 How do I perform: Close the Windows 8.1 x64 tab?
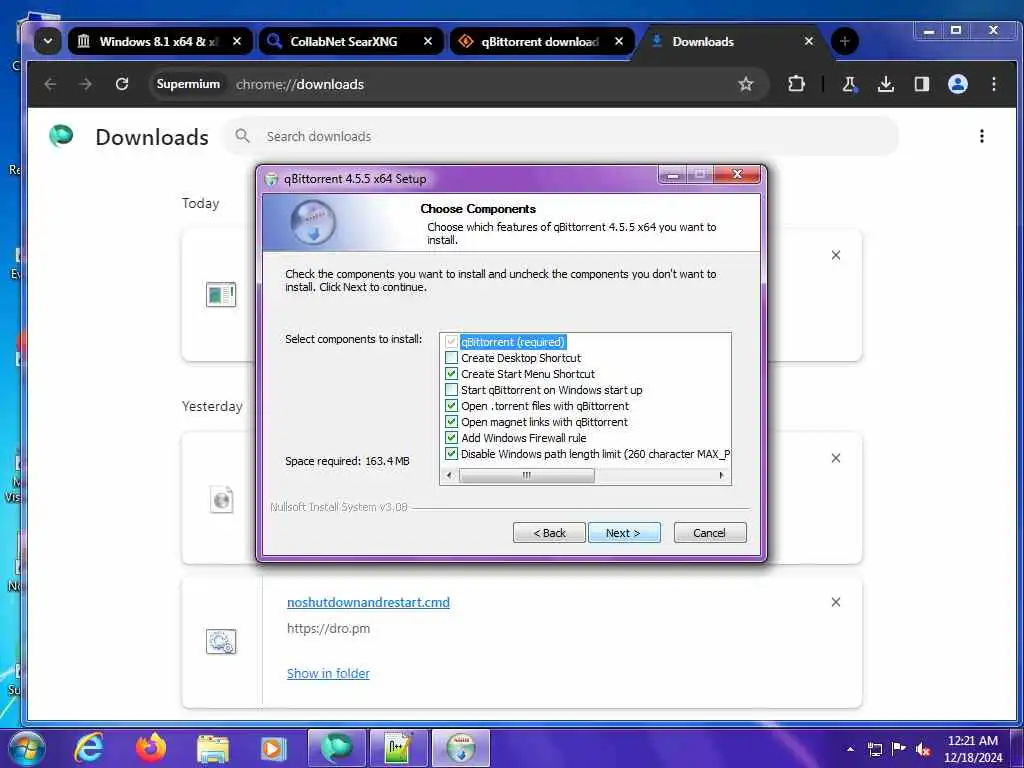click(237, 41)
